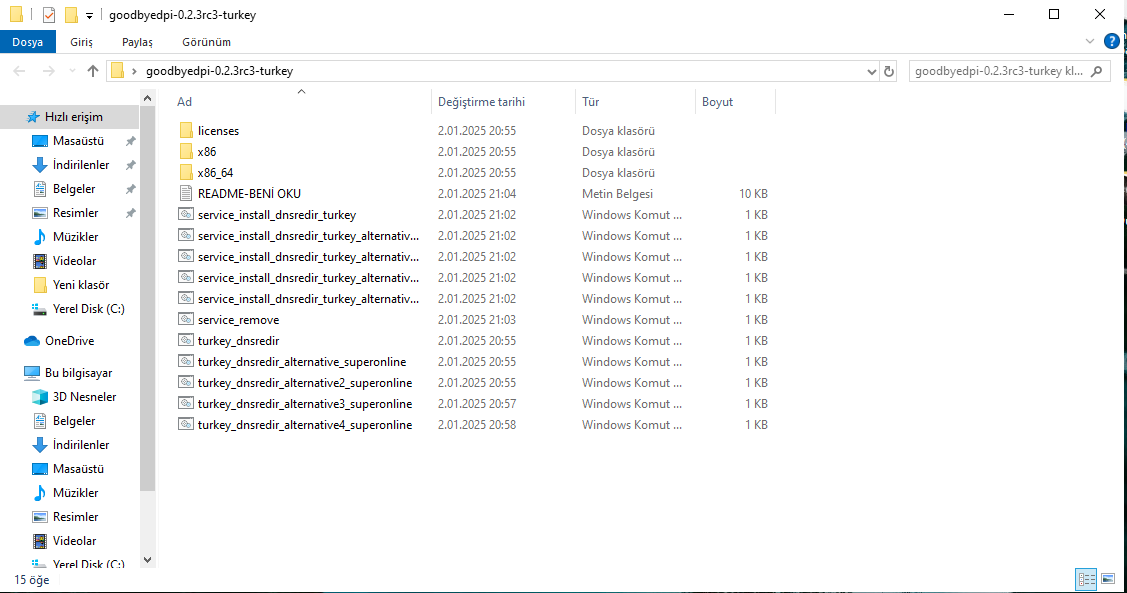This screenshot has width=1127, height=593.
Task: Click turkey_dnsredir_alternative4_superonline file icon
Action: click(x=186, y=424)
